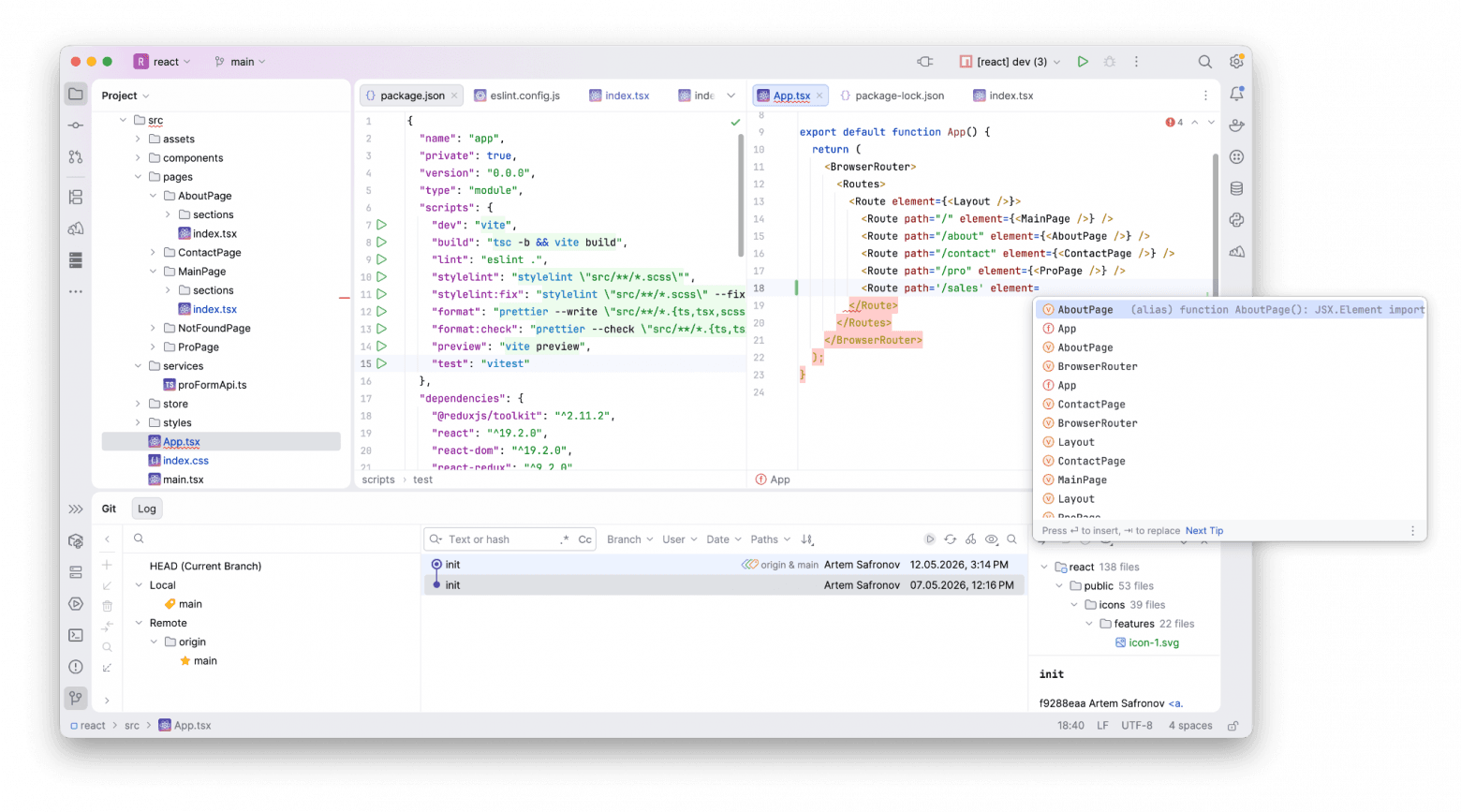Expand the left tool window stripe chevrons
Viewport: 1461px width, 812px height.
click(x=76, y=509)
